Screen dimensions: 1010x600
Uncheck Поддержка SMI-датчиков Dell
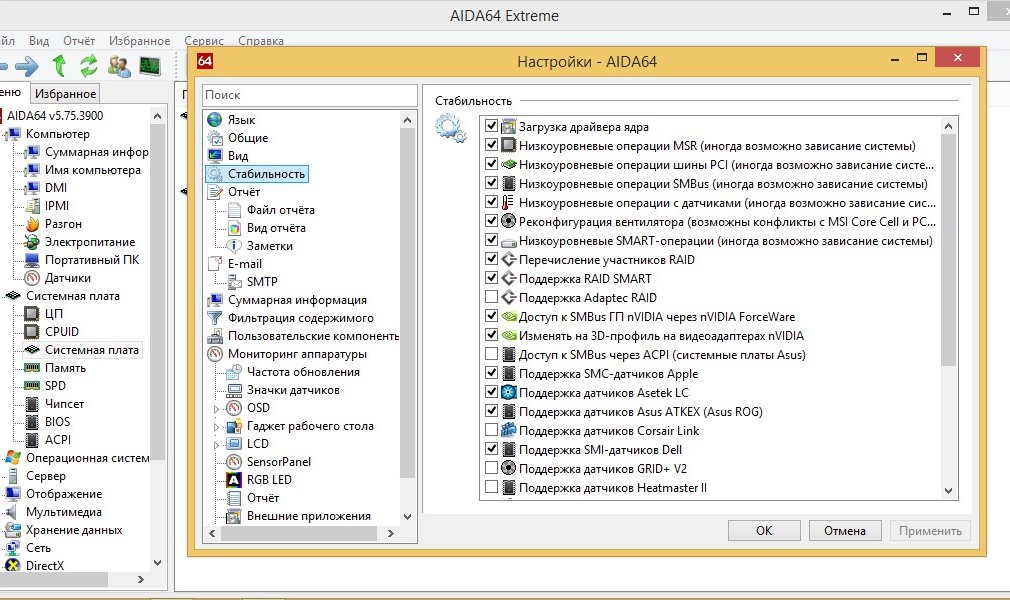pos(491,449)
